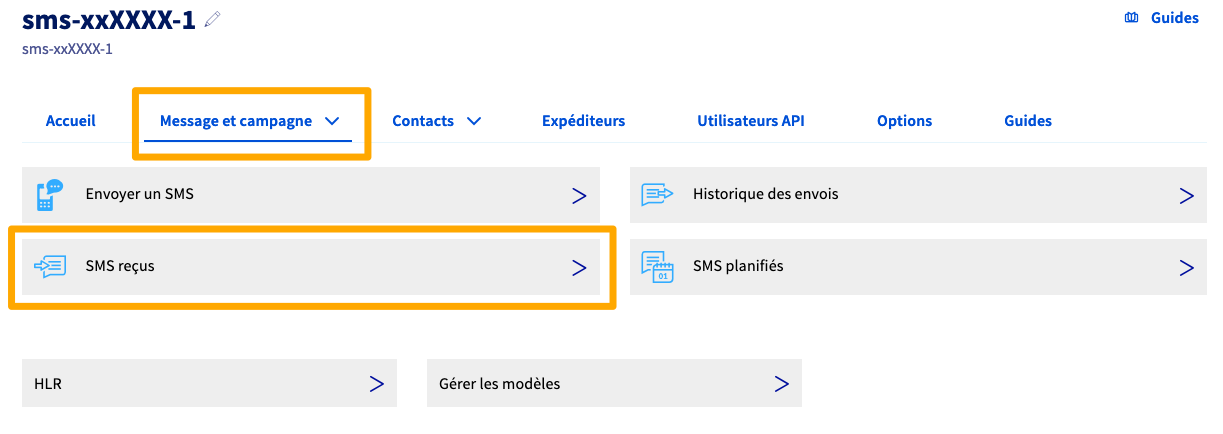
Task: Switch to the Accueil tab
Action: click(x=71, y=121)
